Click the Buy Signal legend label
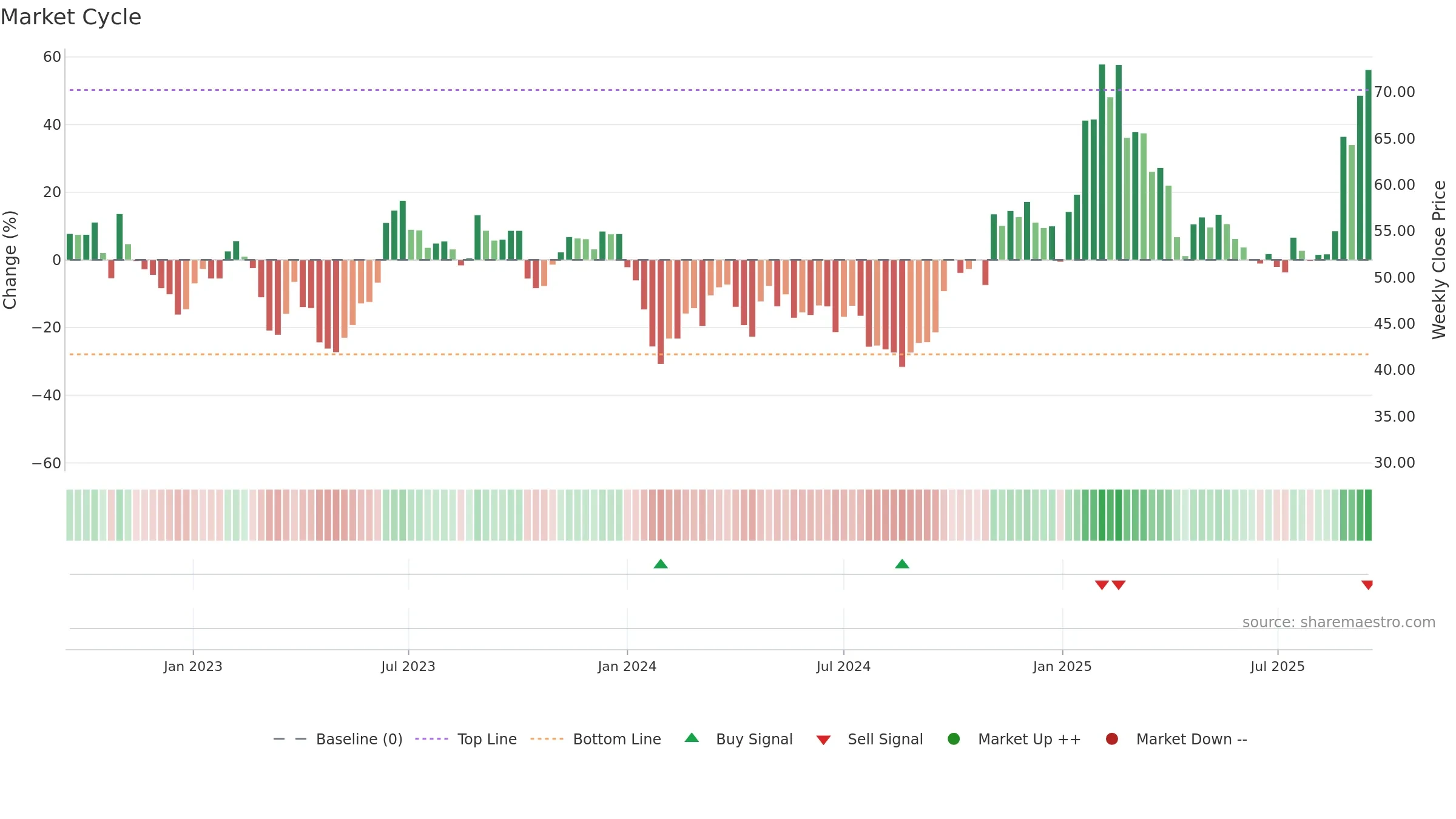This screenshot has width=1456, height=819. click(754, 739)
